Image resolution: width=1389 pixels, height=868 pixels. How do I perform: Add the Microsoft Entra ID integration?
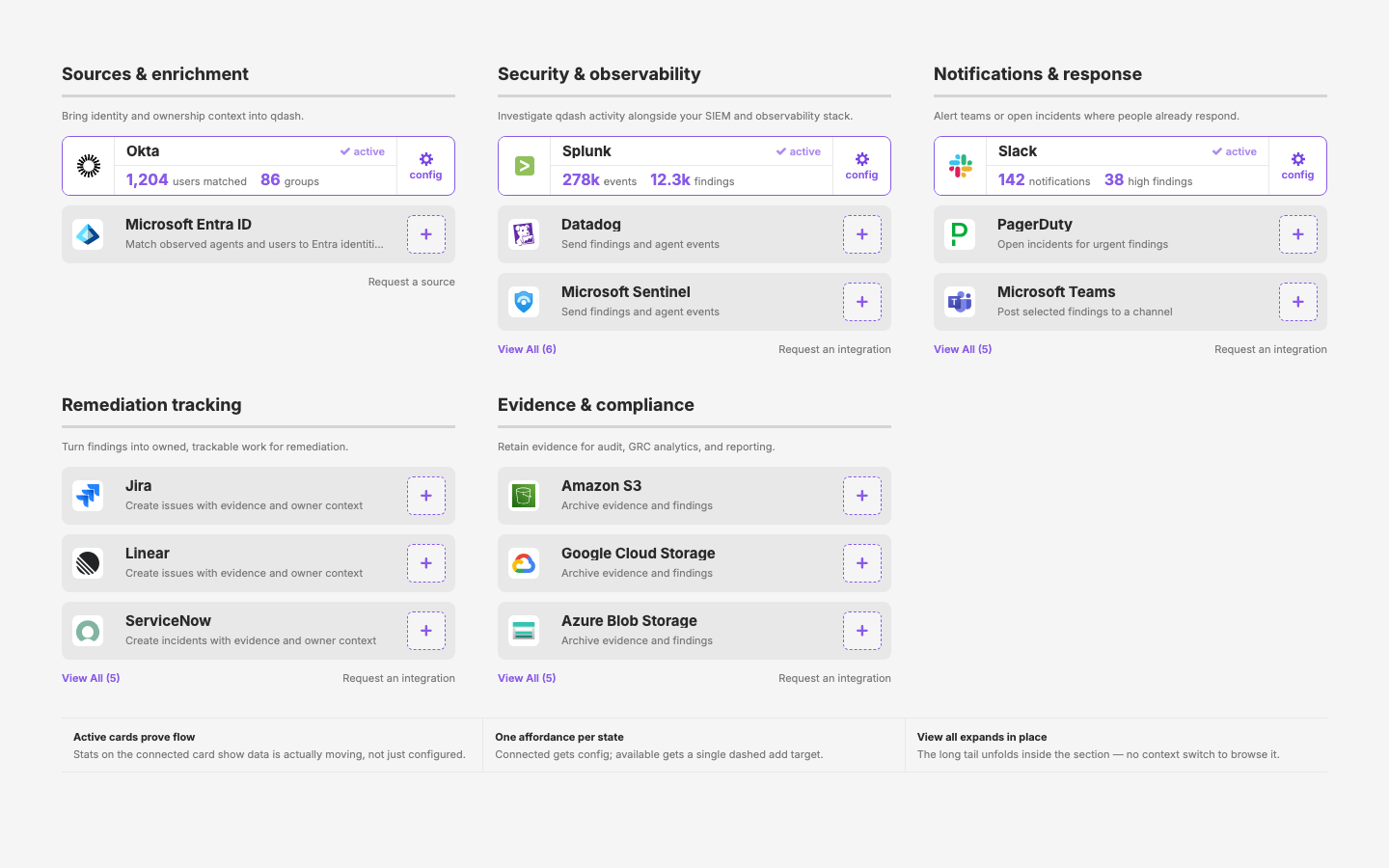pyautogui.click(x=426, y=234)
